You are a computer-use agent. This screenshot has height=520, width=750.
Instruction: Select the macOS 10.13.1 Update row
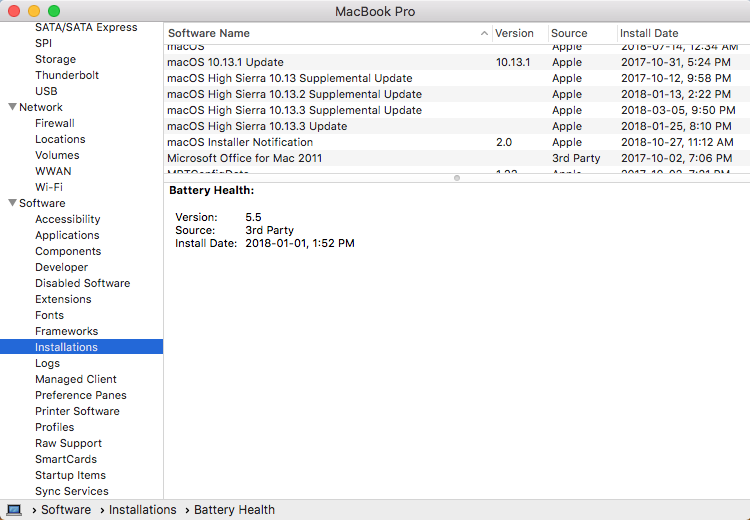click(457, 62)
